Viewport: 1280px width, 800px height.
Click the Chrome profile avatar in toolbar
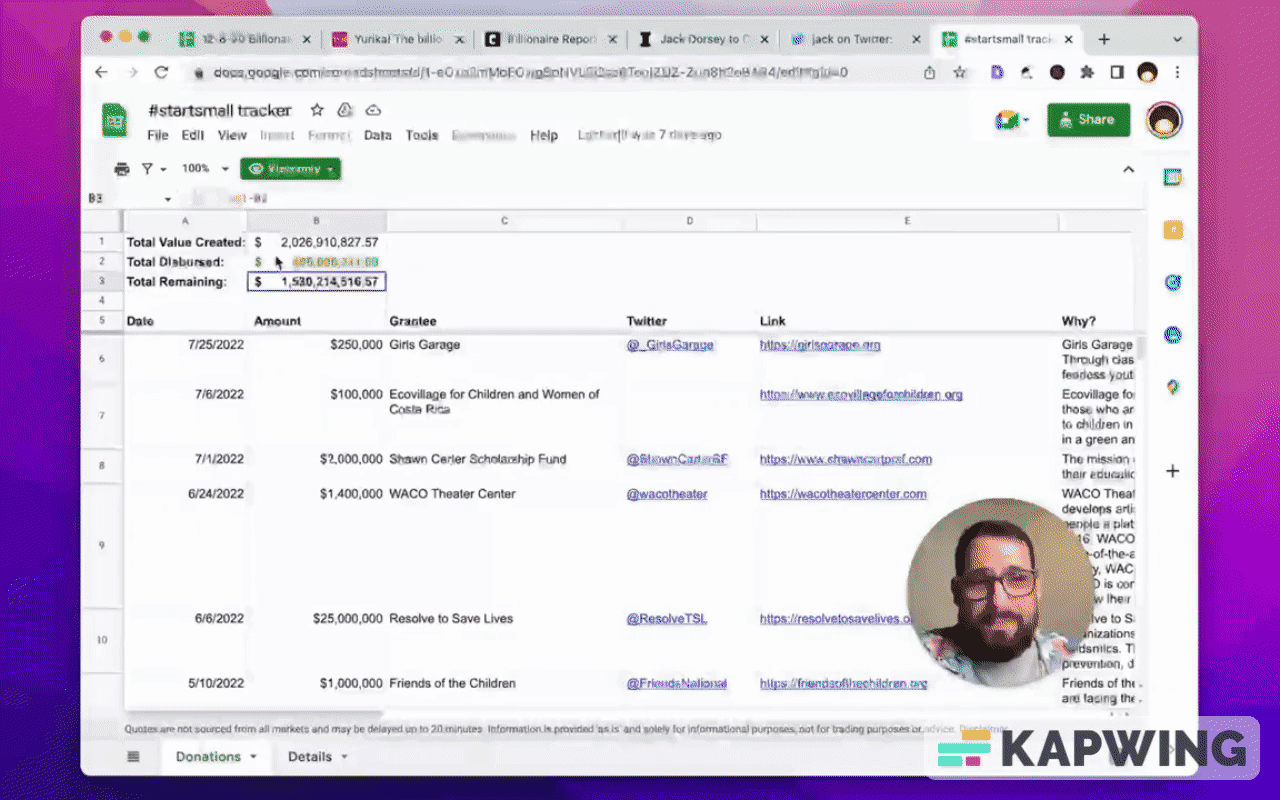click(1147, 72)
